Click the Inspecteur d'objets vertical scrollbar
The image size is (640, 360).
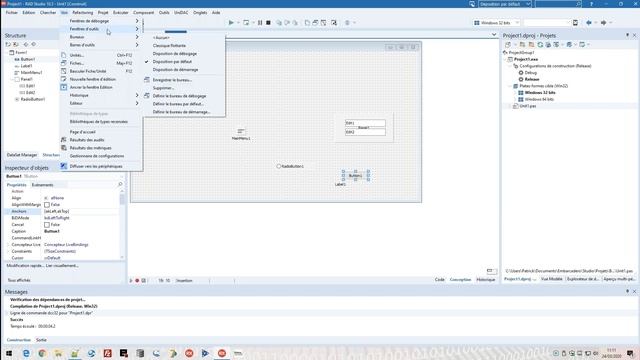(122, 224)
